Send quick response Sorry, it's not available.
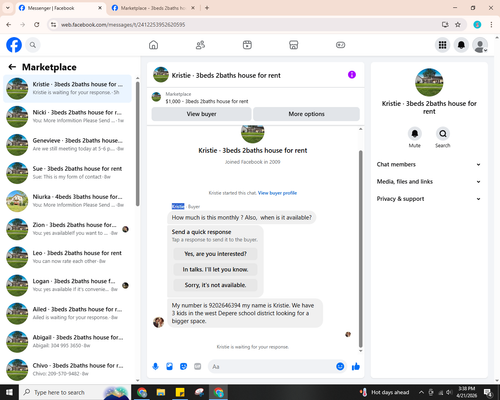Viewport: 500px width, 400px height. click(215, 285)
